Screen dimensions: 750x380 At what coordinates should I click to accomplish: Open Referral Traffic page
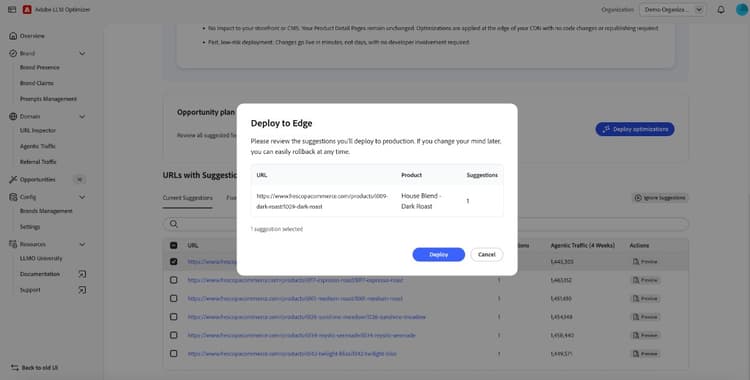[x=38, y=162]
